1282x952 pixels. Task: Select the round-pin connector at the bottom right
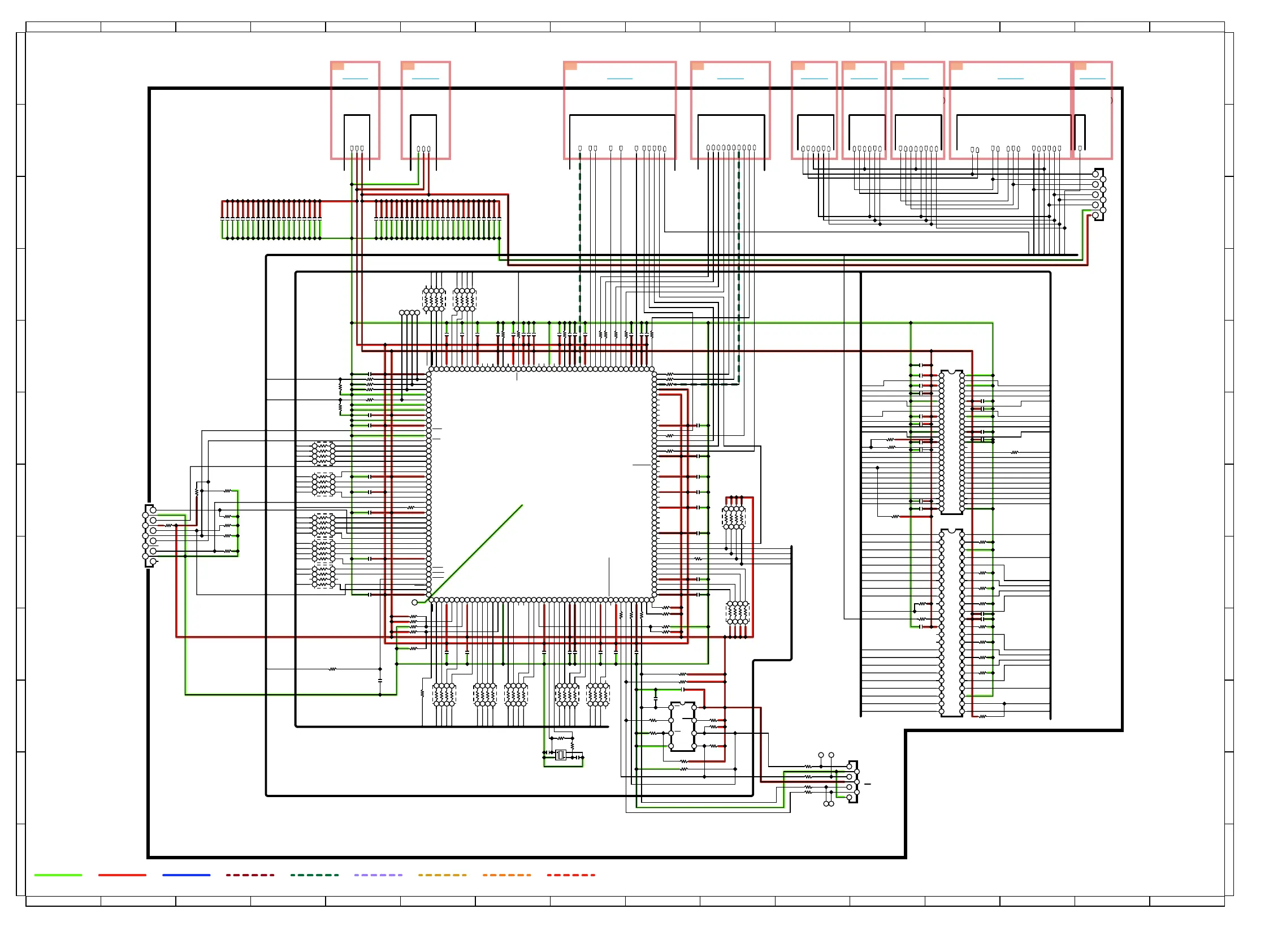point(853,782)
